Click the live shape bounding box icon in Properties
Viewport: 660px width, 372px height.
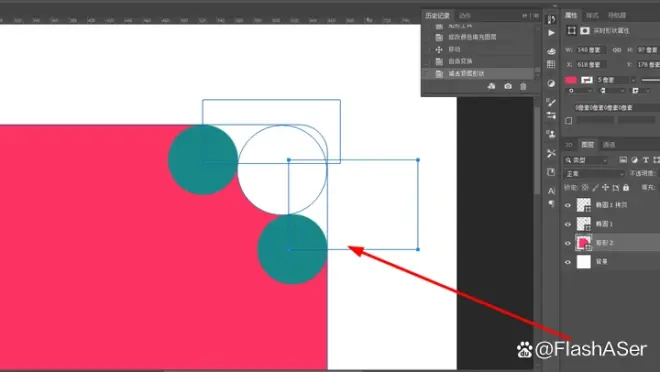click(x=571, y=30)
